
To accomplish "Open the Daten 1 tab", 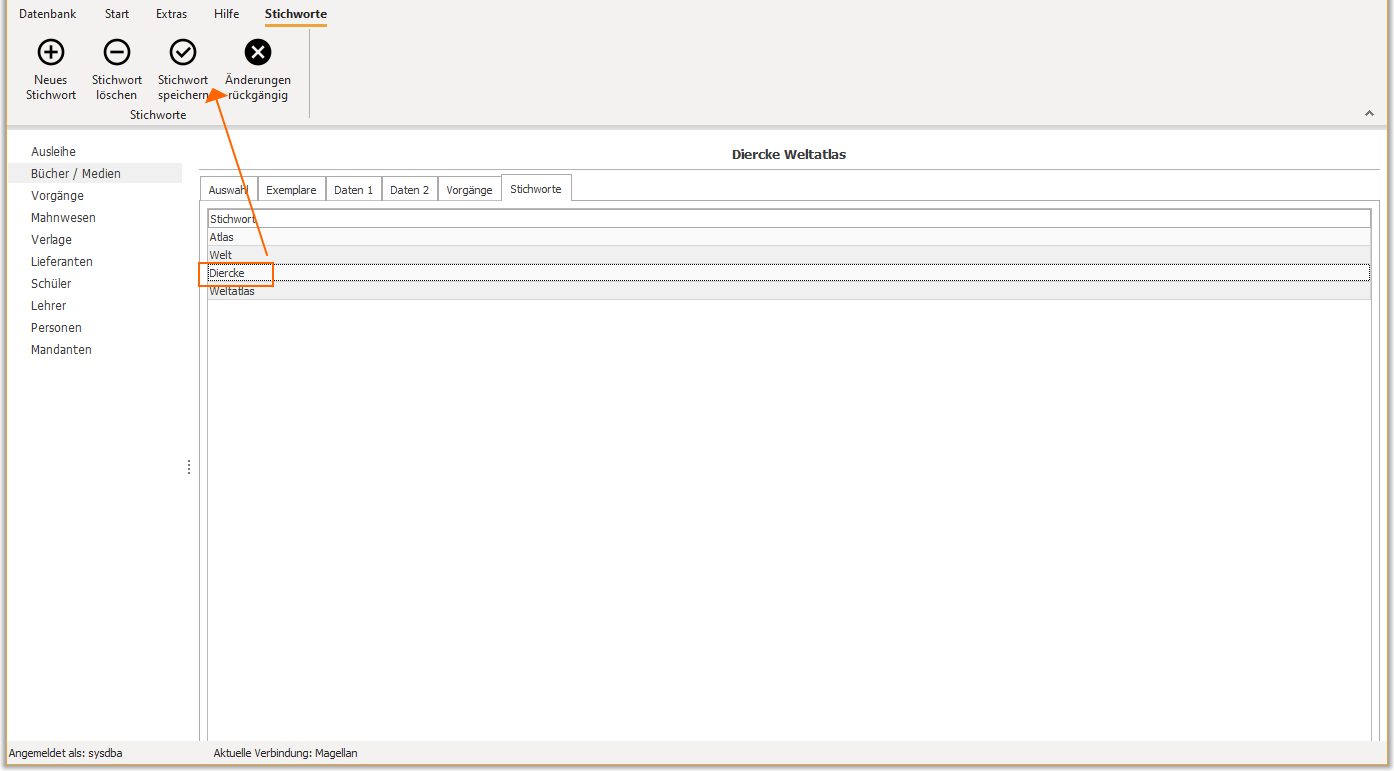I will pos(353,190).
